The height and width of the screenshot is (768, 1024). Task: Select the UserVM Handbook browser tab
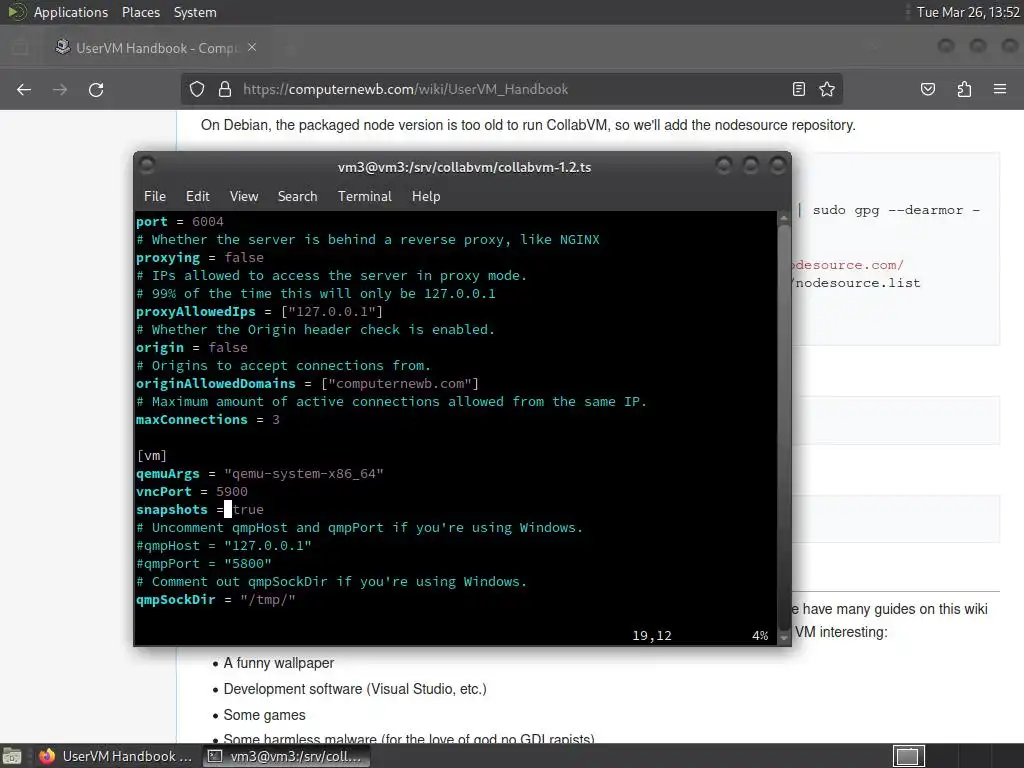[157, 48]
